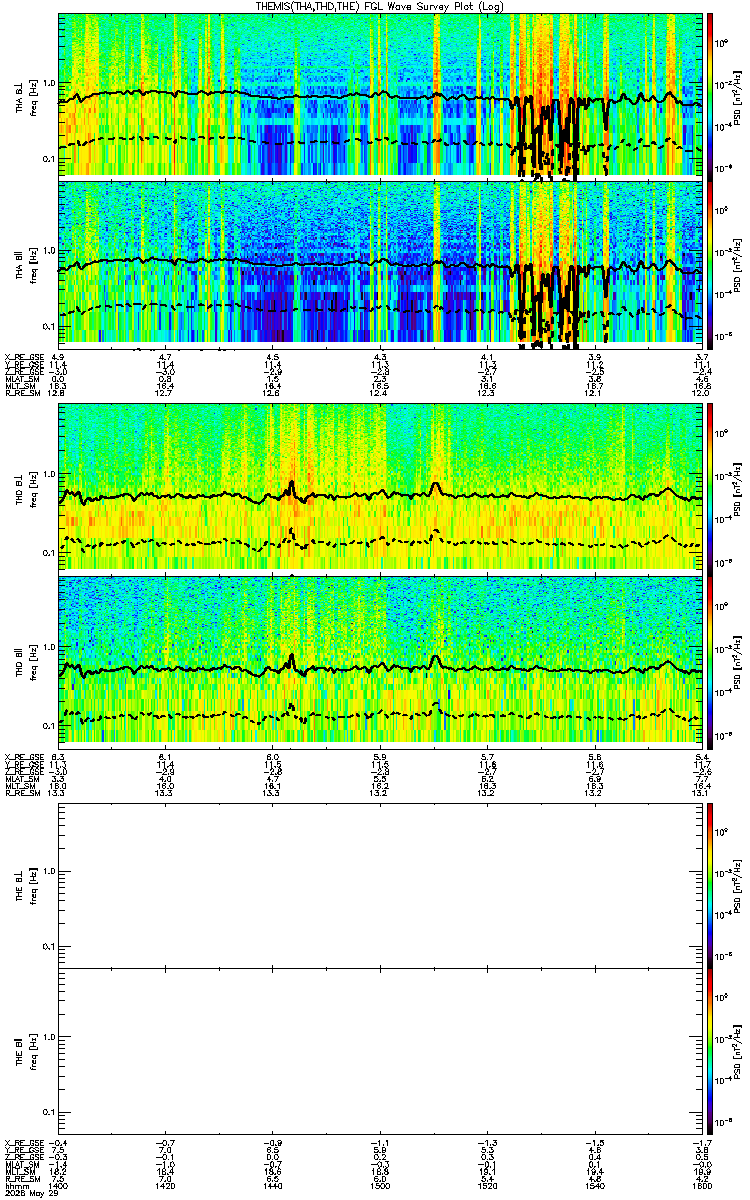Click the '0.1' frequency tick on THD B∥ axis
The height and width of the screenshot is (1200, 750).
[x=48, y=723]
